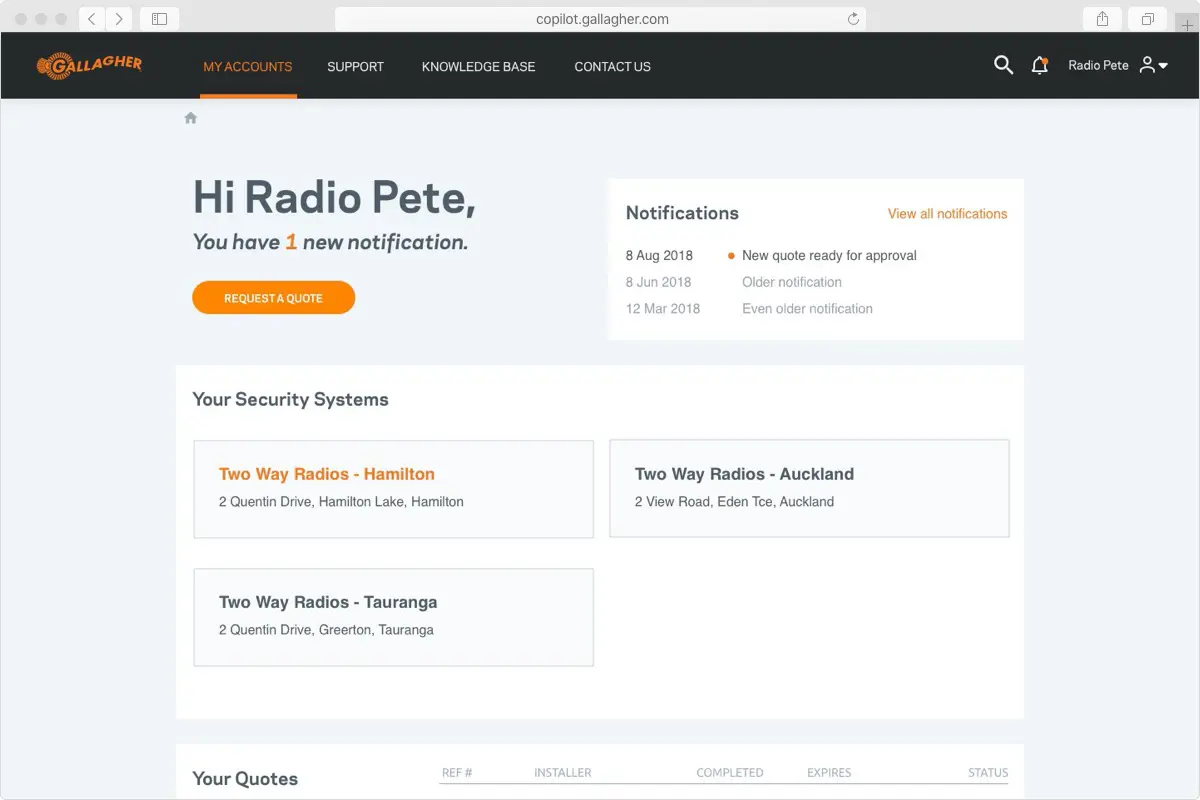Go to the Knowledge Base page

point(478,67)
